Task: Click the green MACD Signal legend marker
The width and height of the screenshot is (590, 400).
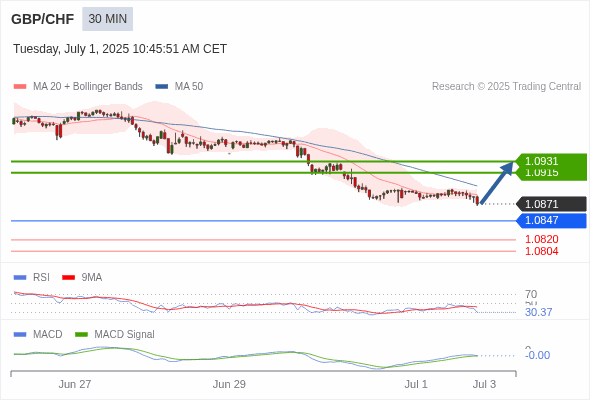Action: (81, 335)
